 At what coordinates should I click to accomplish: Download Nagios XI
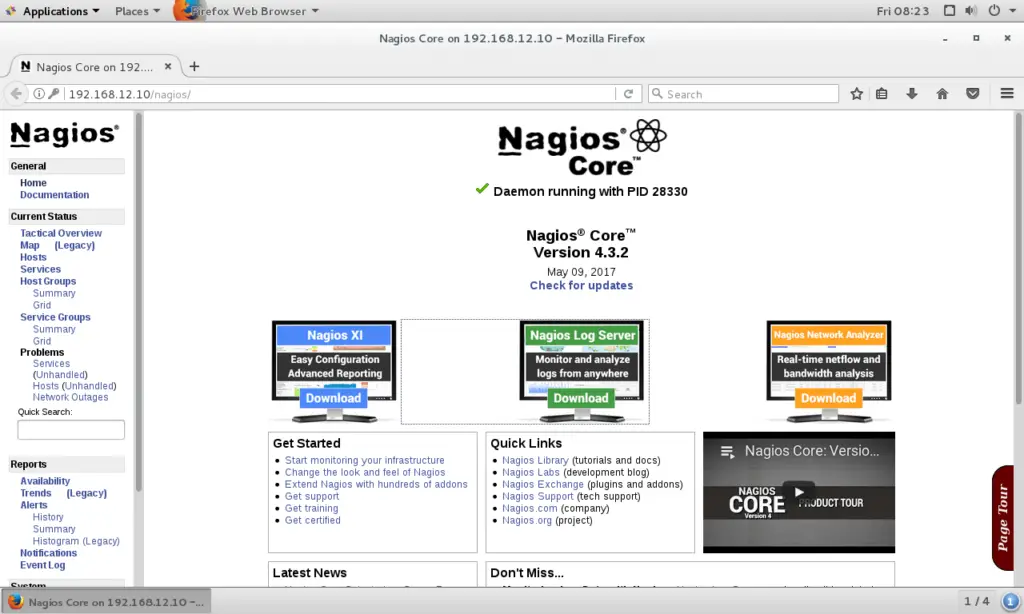click(334, 398)
